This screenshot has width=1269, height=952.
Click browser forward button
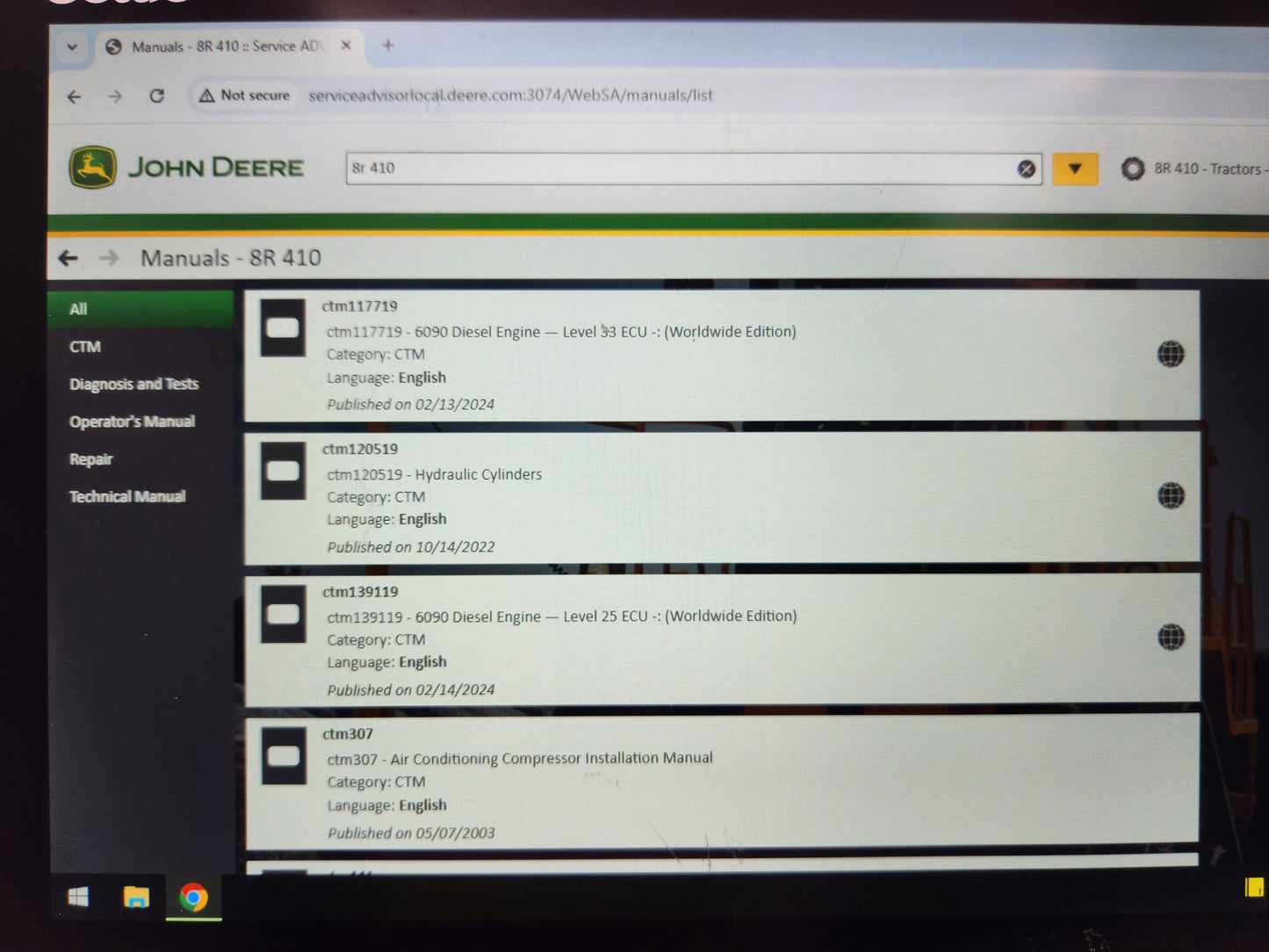pos(115,97)
